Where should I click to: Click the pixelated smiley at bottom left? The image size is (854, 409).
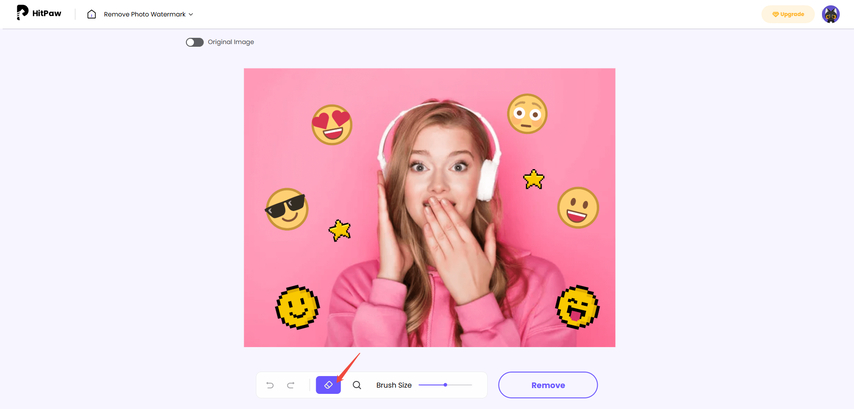point(297,307)
